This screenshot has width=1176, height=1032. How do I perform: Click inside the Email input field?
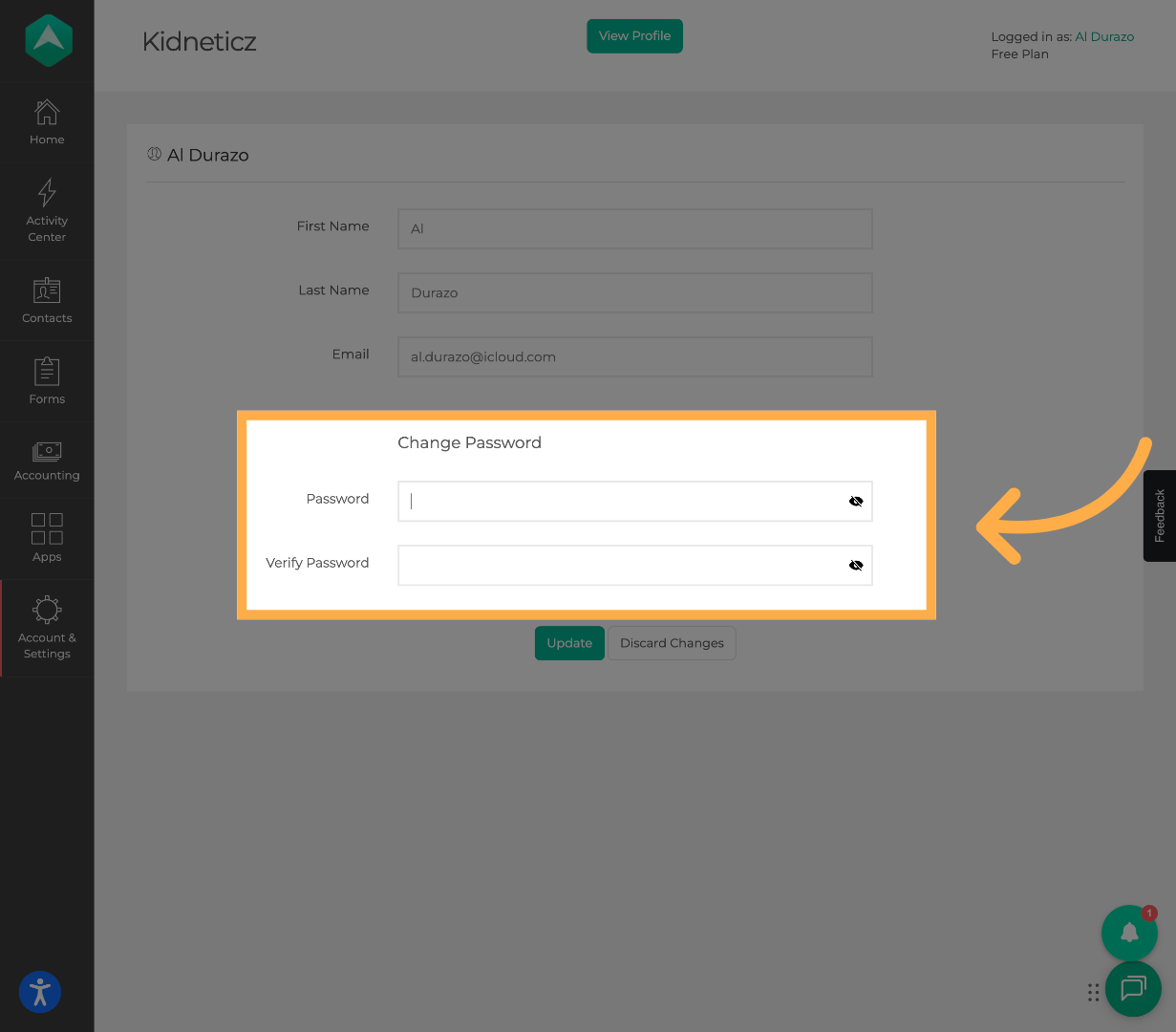tap(634, 356)
